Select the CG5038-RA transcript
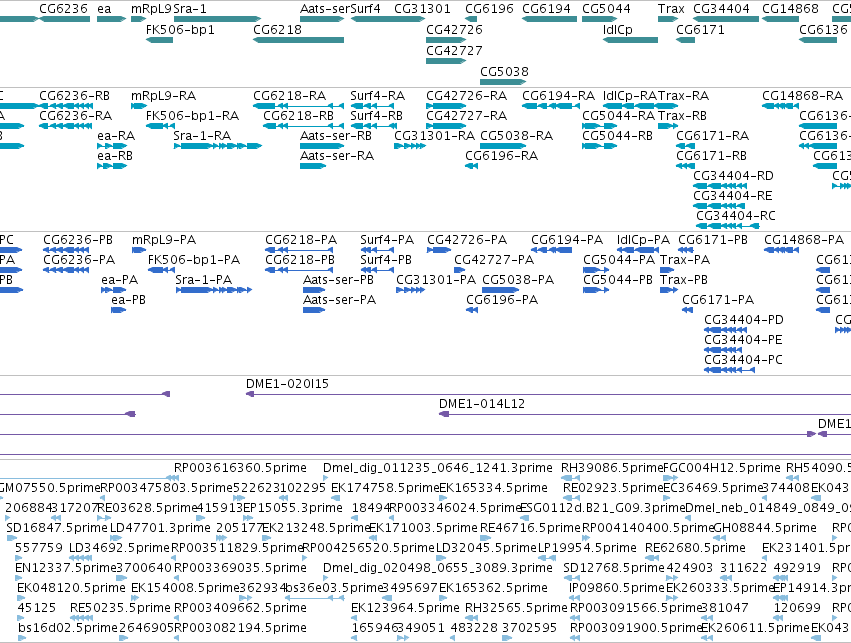This screenshot has width=851, height=643. [x=503, y=146]
